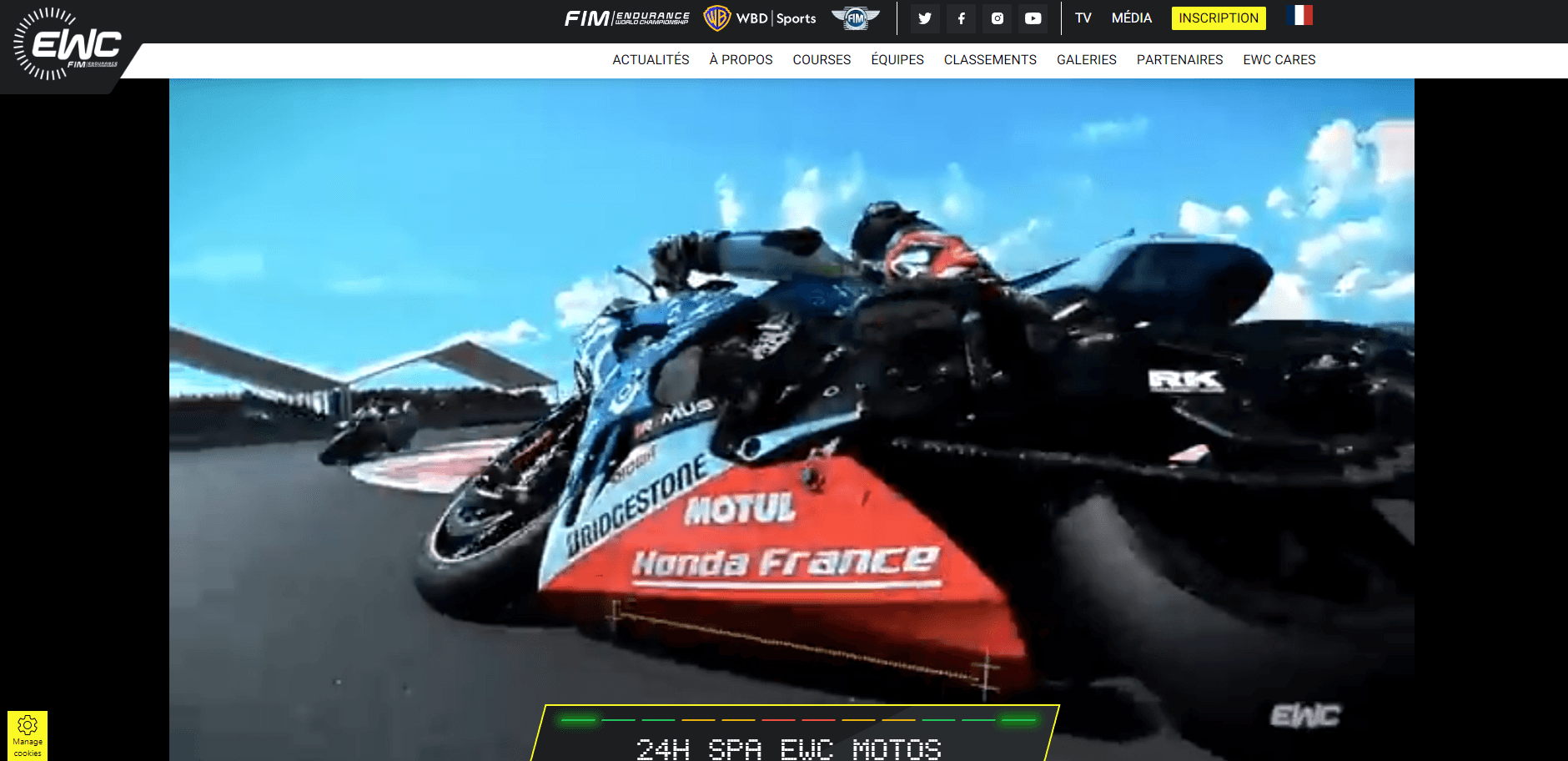Image resolution: width=1568 pixels, height=761 pixels.
Task: Switch language via the French flag
Action: (x=1299, y=15)
